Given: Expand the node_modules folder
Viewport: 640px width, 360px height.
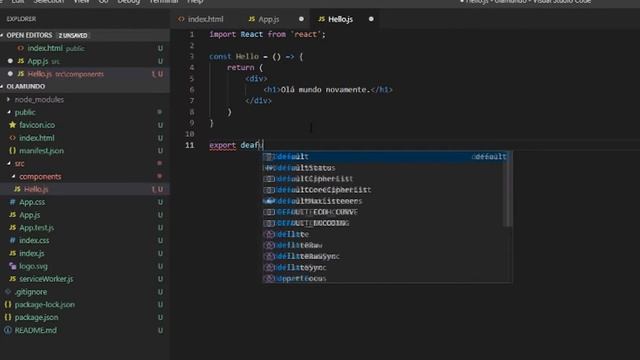Looking at the screenshot, I should click(x=39, y=100).
